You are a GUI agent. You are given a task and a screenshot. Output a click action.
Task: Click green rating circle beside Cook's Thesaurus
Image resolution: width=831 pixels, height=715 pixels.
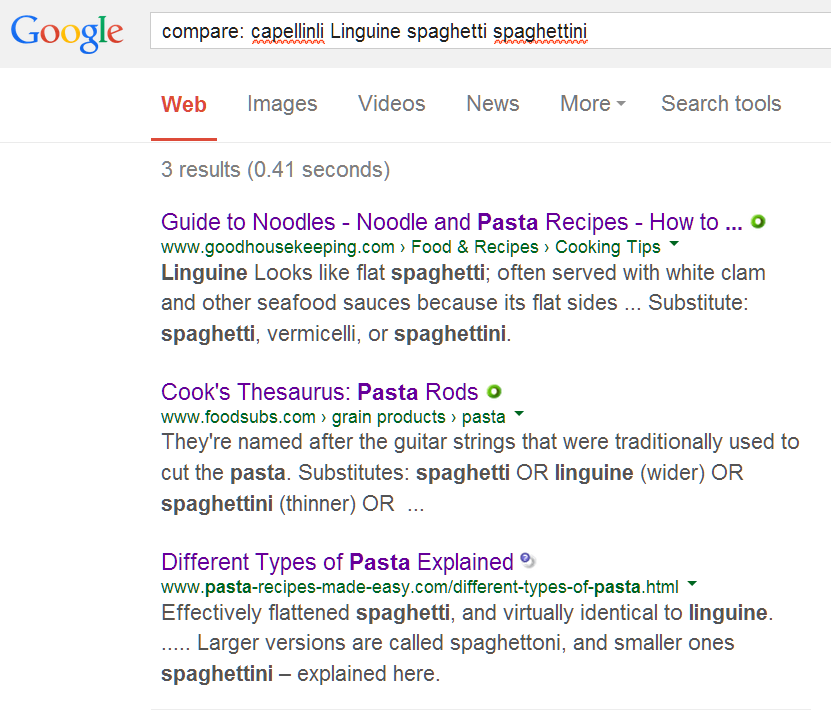point(494,392)
